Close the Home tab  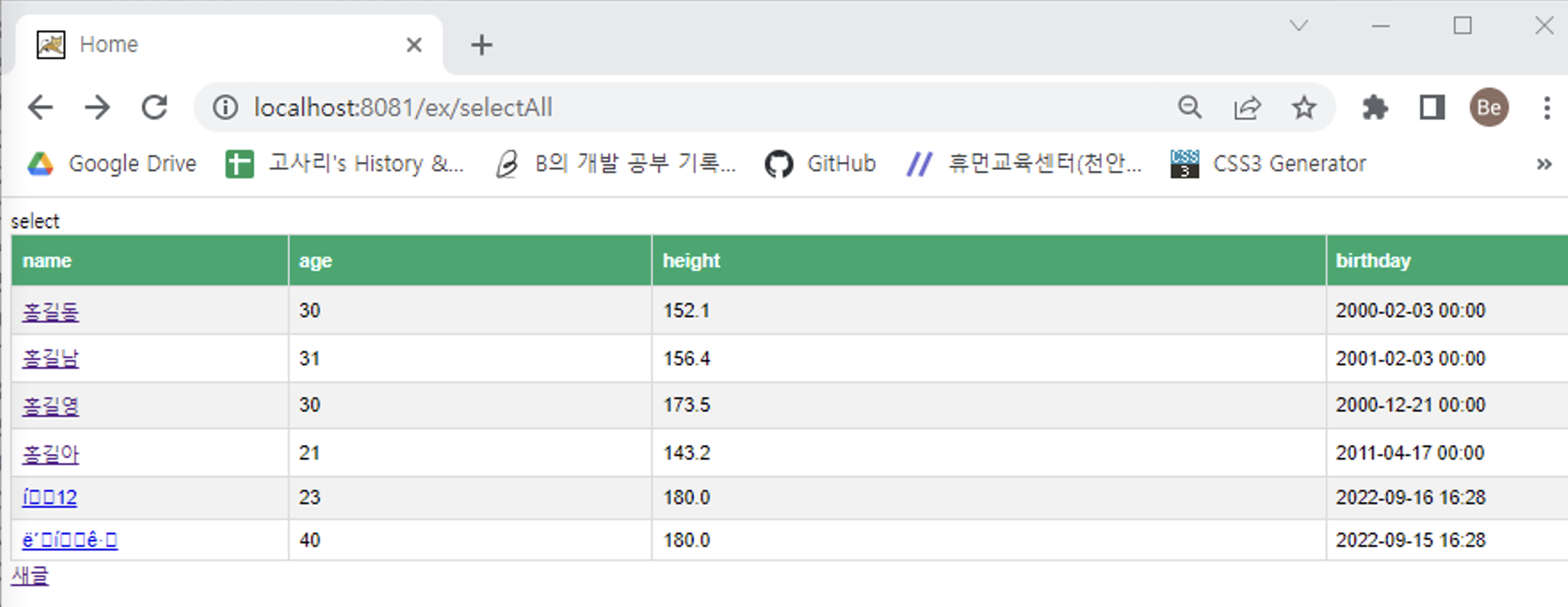tap(414, 44)
